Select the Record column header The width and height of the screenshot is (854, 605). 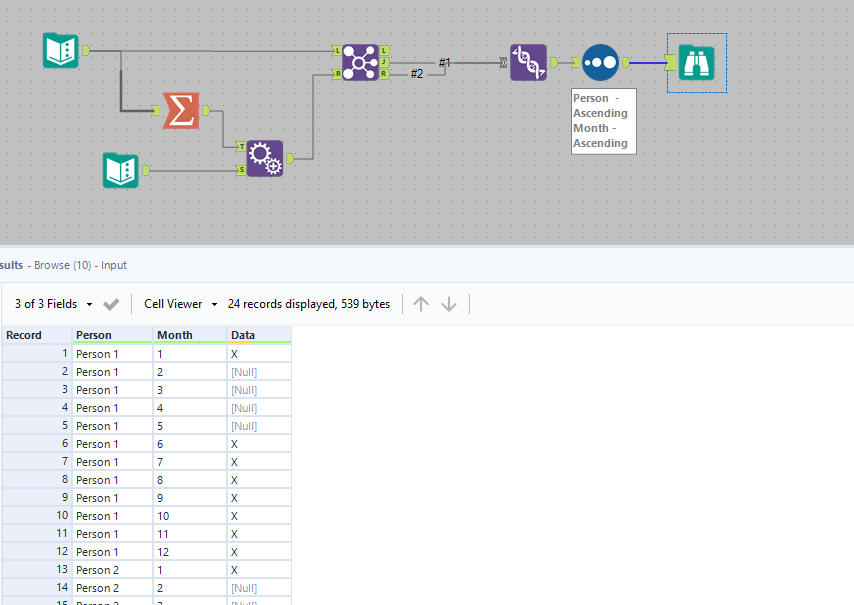(x=36, y=335)
